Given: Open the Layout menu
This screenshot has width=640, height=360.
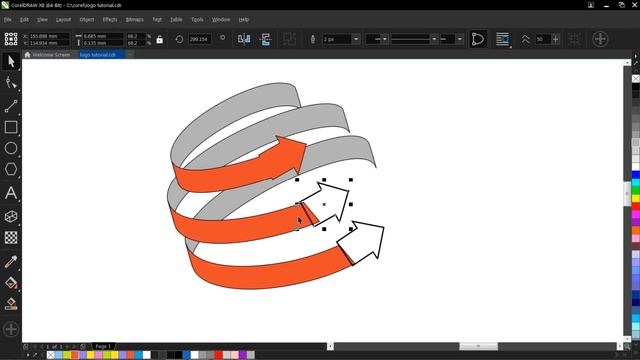Looking at the screenshot, I should pyautogui.click(x=63, y=20).
